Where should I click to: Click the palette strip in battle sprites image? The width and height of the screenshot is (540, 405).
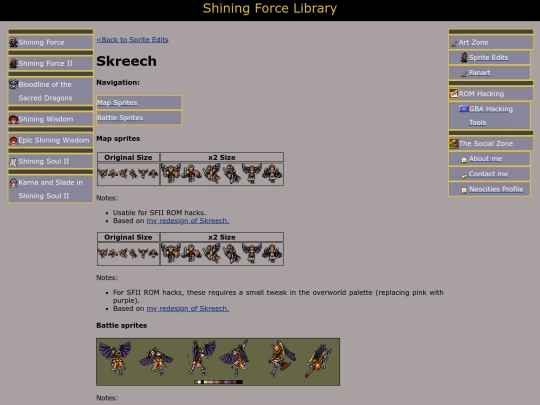pos(218,382)
